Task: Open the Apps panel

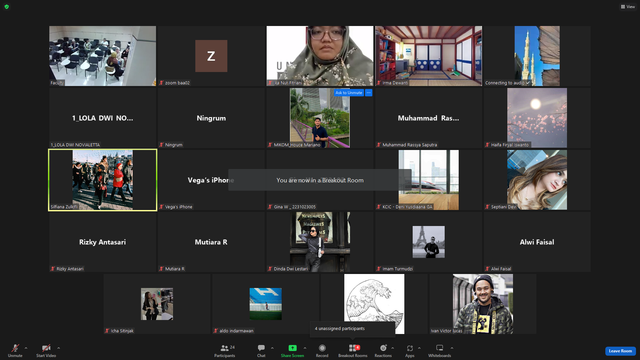Action: [410, 350]
